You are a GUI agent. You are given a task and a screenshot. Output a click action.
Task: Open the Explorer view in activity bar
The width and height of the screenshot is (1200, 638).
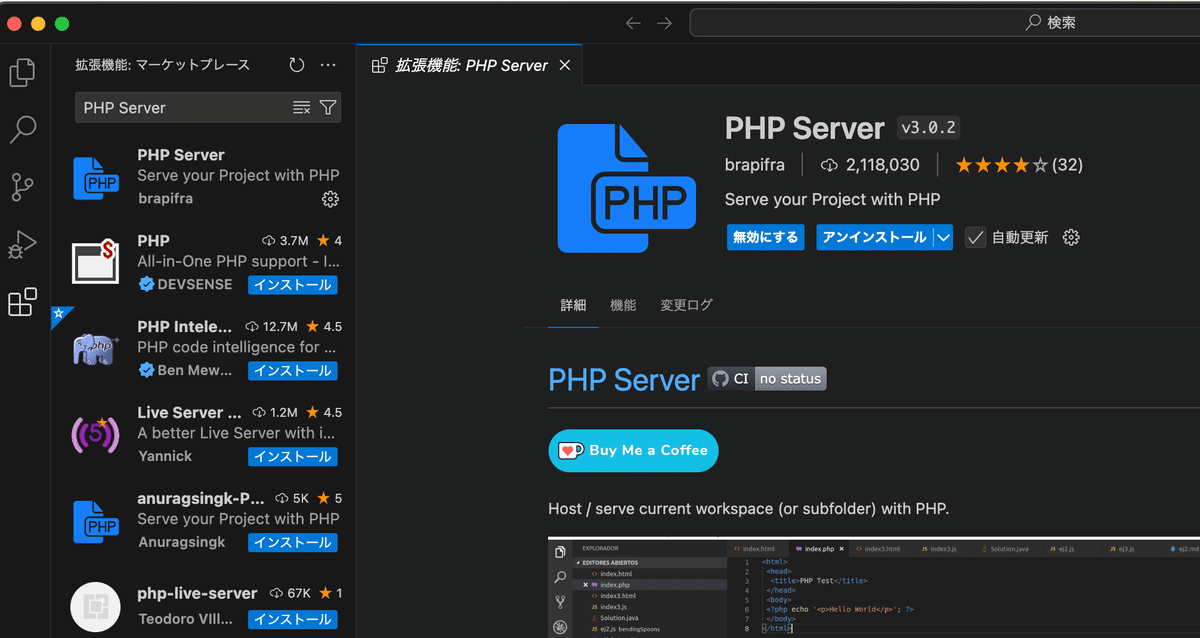22,72
